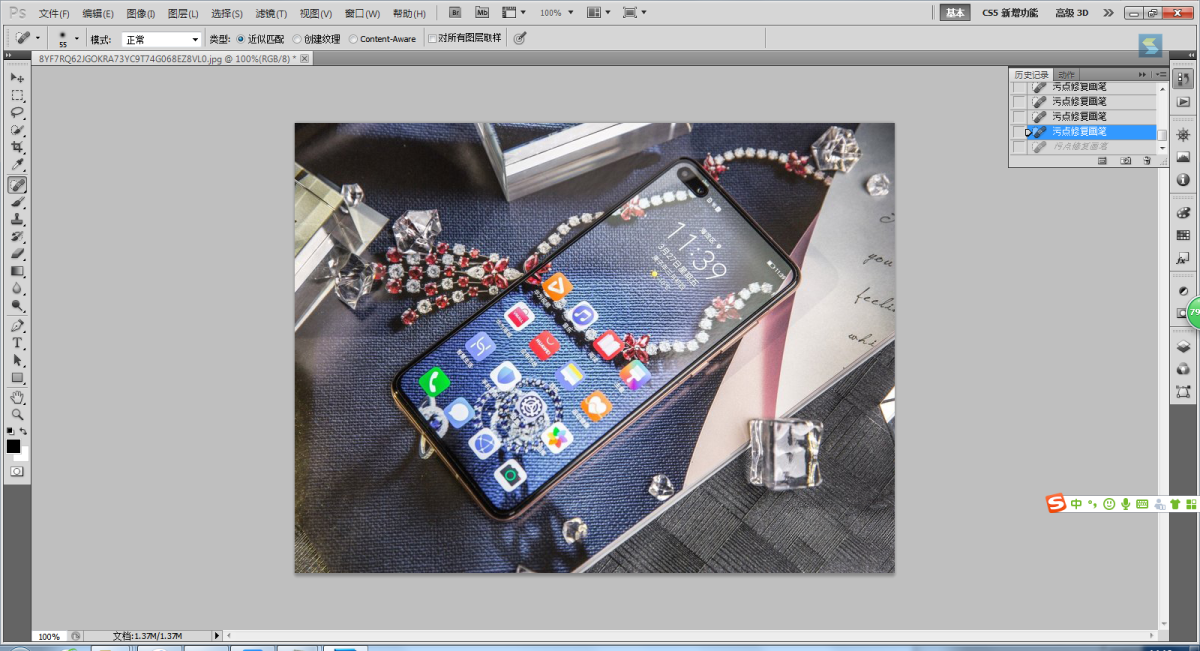The image size is (1200, 651).
Task: Select the Lasso tool
Action: point(17,112)
